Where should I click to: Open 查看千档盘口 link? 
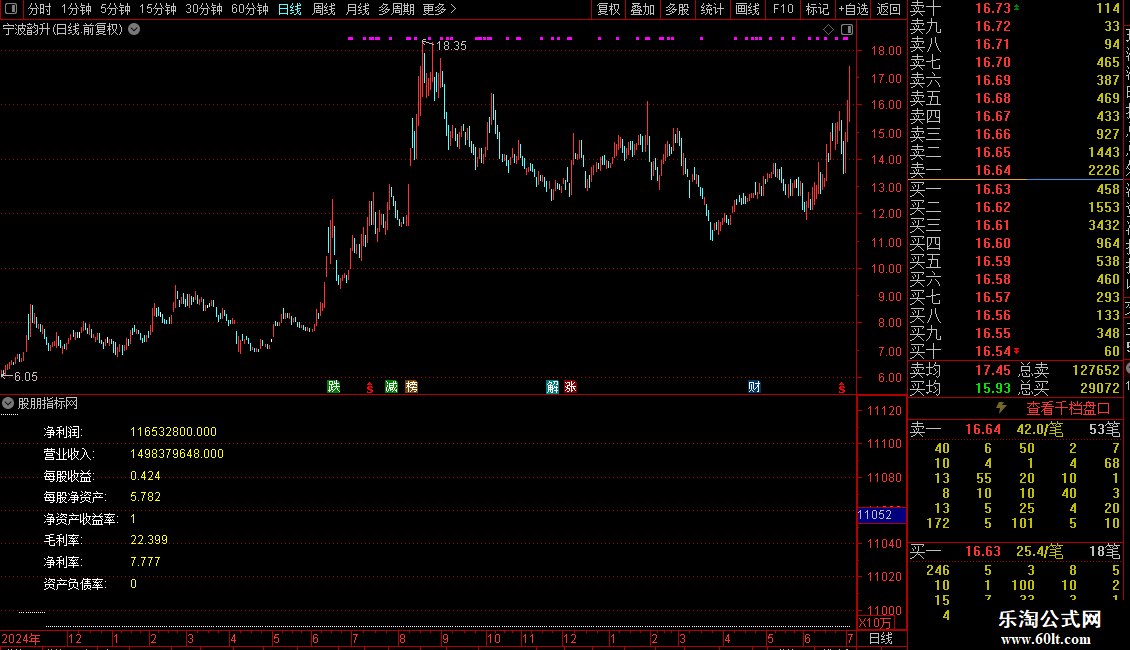[x=1068, y=409]
